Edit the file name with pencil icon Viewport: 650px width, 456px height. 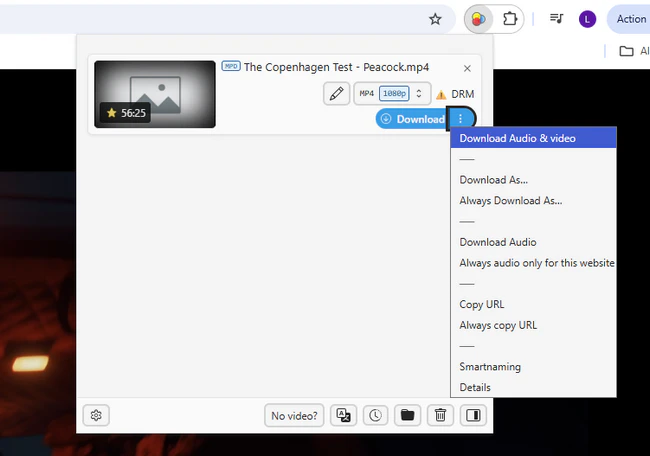pos(336,94)
